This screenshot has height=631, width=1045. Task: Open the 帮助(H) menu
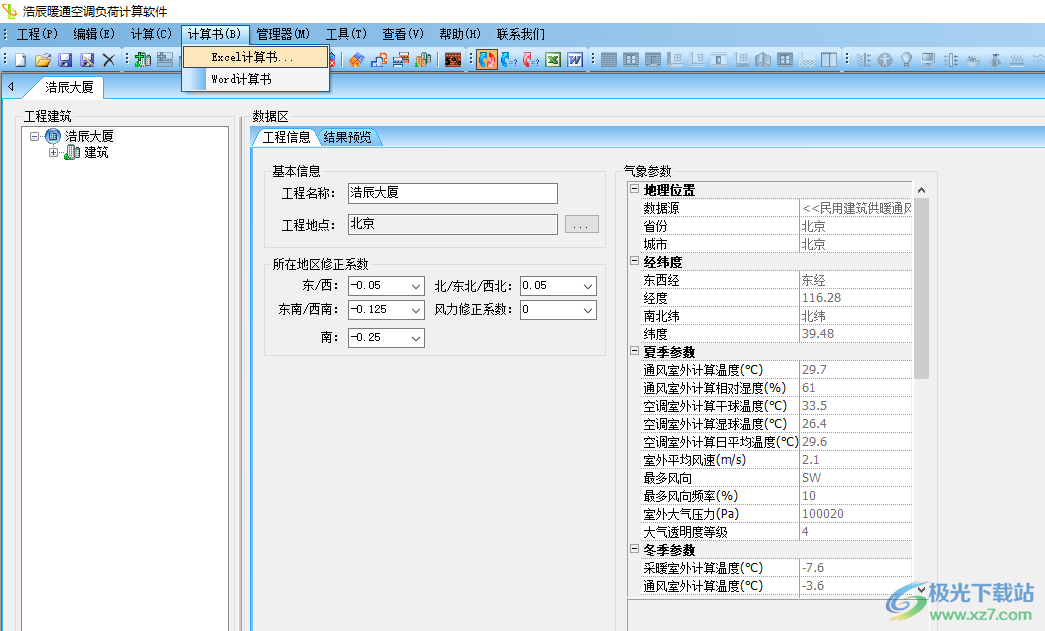click(x=459, y=34)
